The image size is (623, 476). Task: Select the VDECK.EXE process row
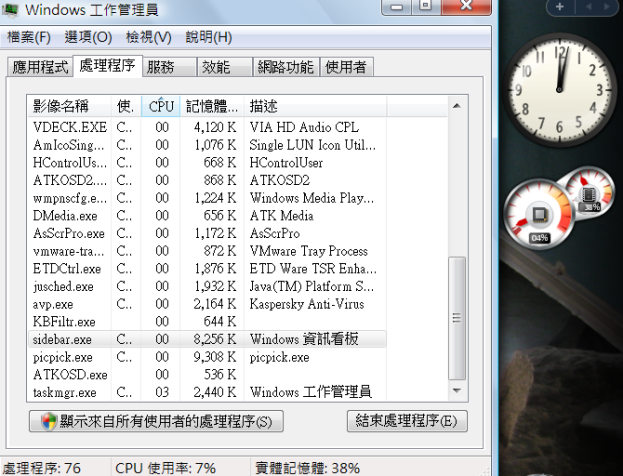207,127
